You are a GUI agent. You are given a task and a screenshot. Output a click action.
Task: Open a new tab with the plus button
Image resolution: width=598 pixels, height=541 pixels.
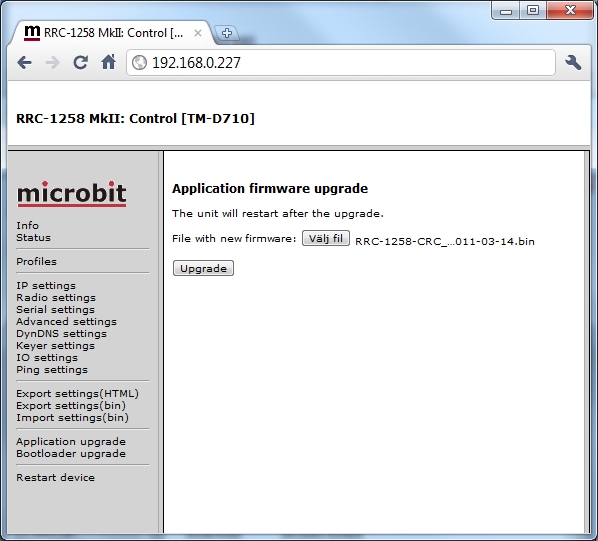click(x=227, y=33)
